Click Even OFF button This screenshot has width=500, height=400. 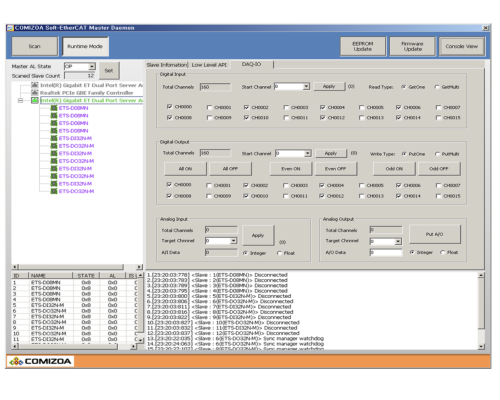click(336, 169)
